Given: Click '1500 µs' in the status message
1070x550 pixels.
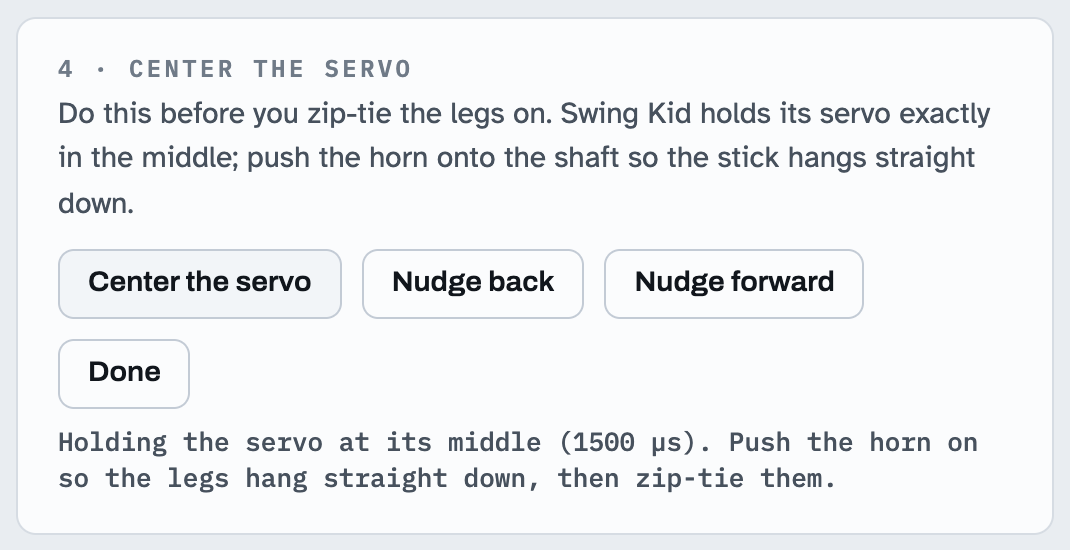Looking at the screenshot, I should pyautogui.click(x=627, y=442).
